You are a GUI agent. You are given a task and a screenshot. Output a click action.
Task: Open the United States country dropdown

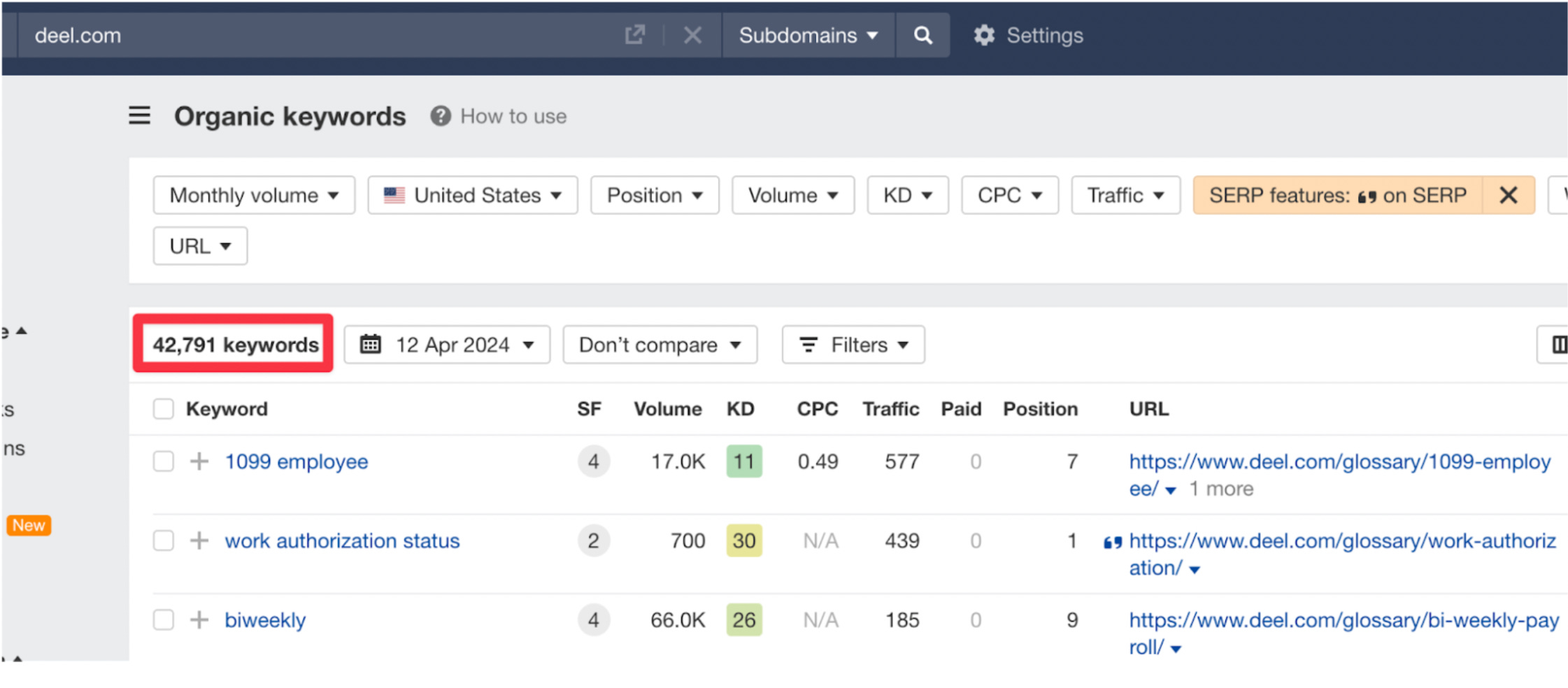473,195
